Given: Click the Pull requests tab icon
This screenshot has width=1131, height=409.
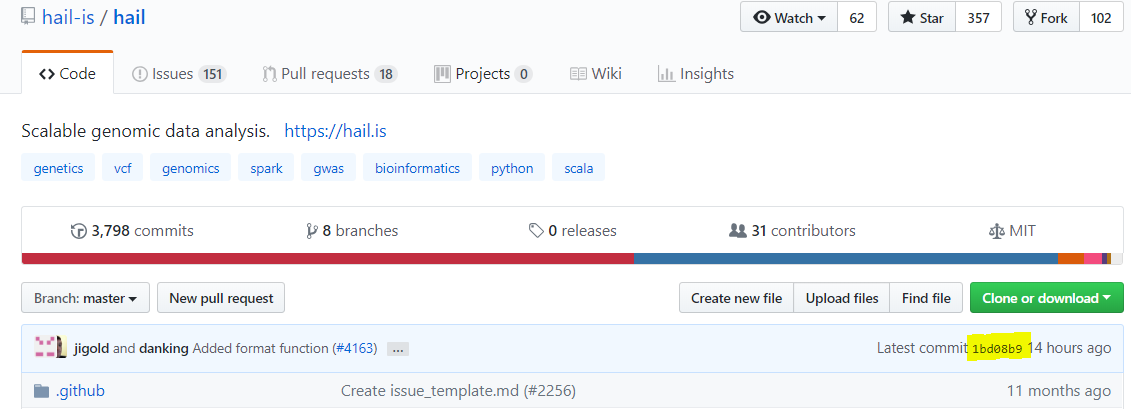Looking at the screenshot, I should (x=270, y=74).
